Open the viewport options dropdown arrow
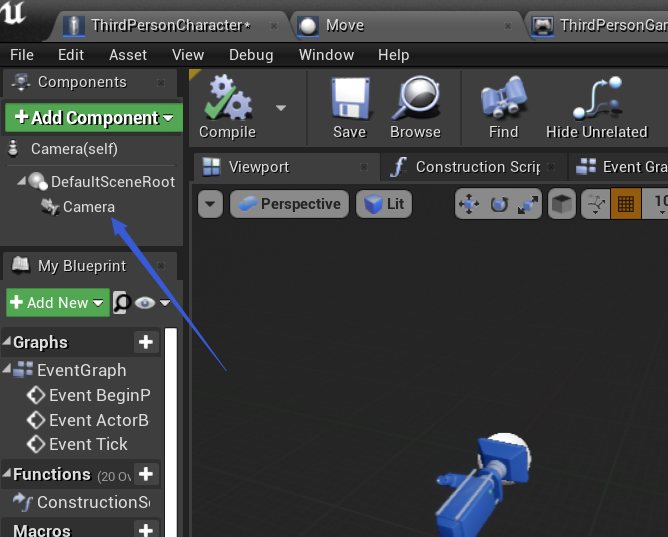Viewport: 668px width, 537px height. (x=210, y=204)
